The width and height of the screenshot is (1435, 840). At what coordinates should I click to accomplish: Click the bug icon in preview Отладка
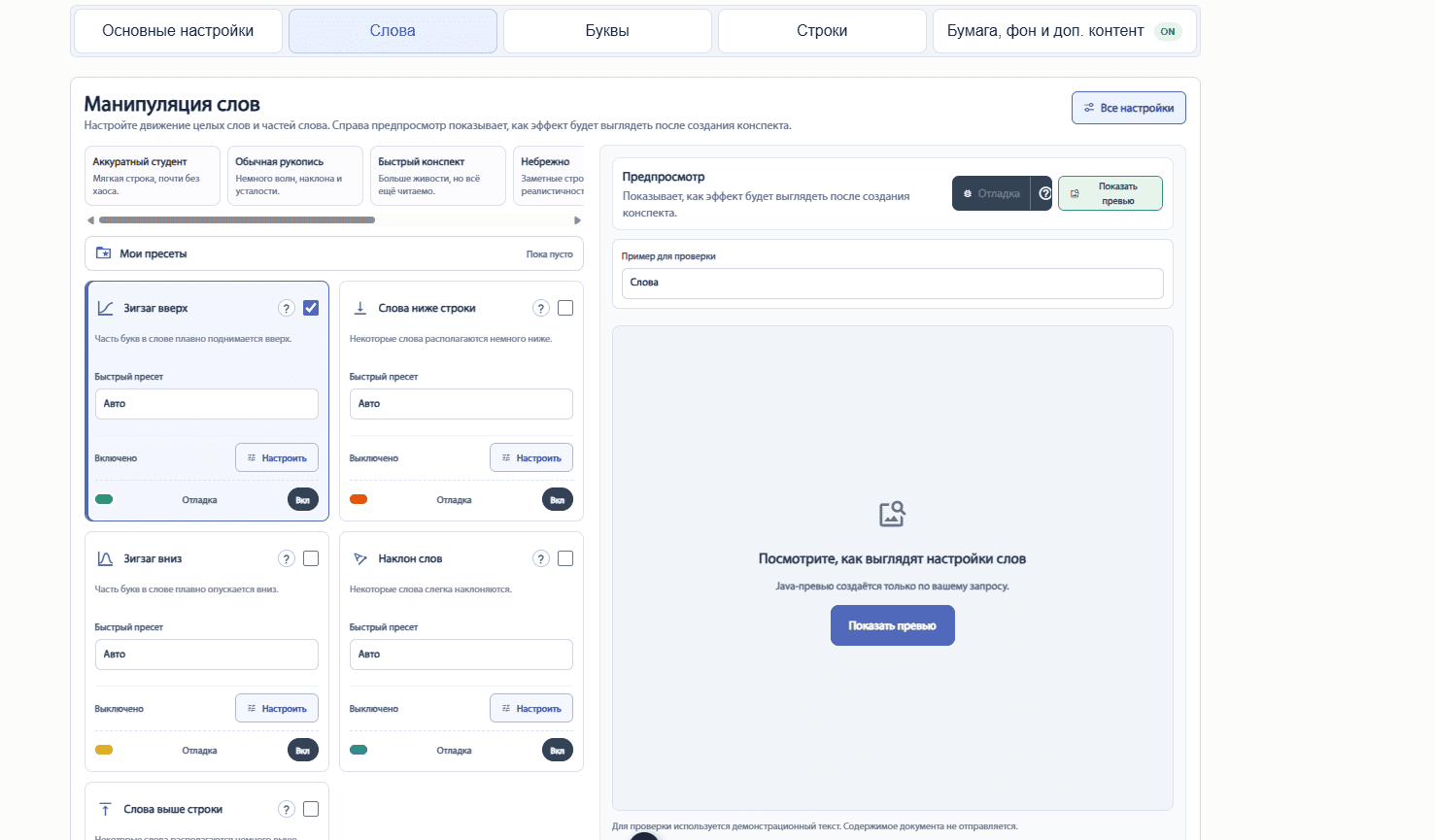[968, 193]
